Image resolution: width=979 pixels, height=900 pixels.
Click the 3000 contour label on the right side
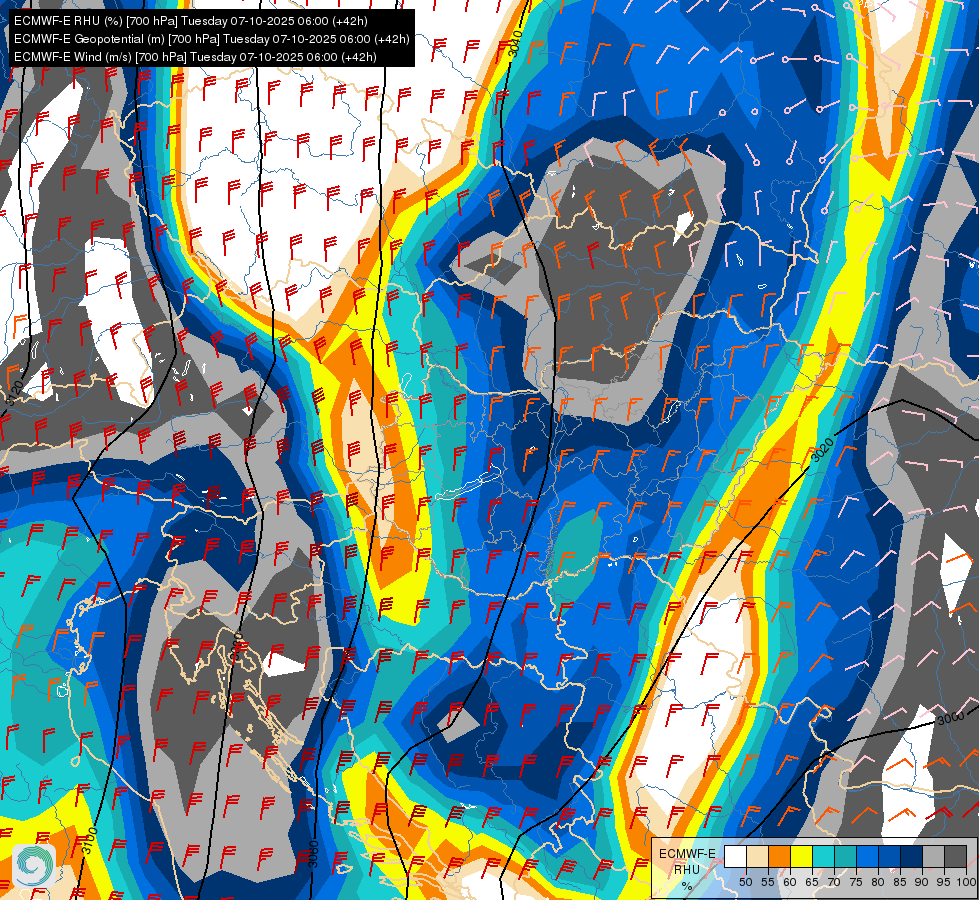(x=950, y=718)
